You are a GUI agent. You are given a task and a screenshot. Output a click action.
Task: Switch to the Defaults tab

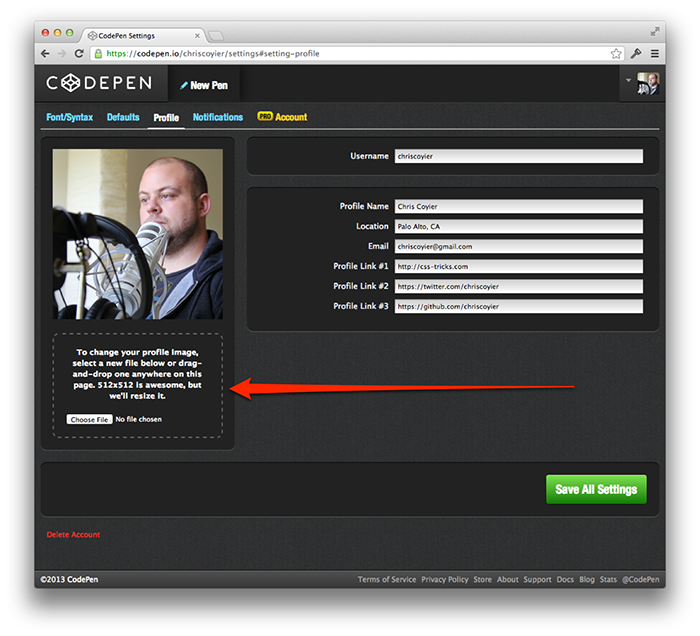point(123,117)
